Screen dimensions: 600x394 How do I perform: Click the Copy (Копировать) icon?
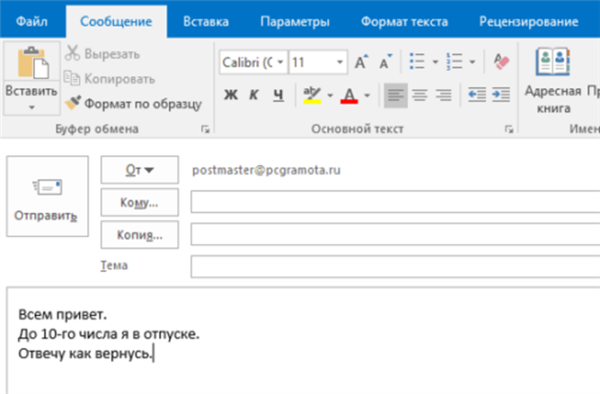click(72, 78)
